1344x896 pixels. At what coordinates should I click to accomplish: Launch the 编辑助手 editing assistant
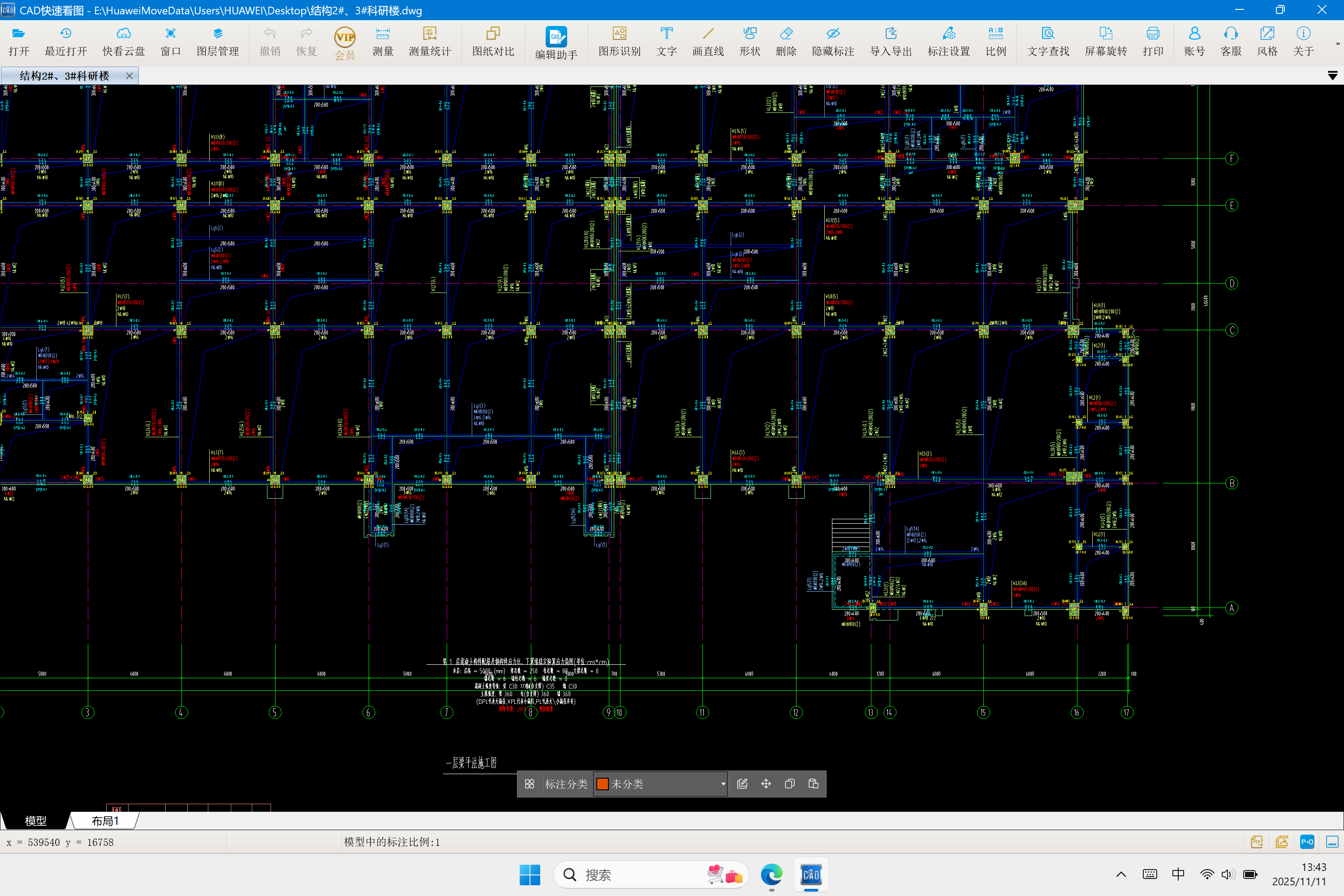pos(556,43)
